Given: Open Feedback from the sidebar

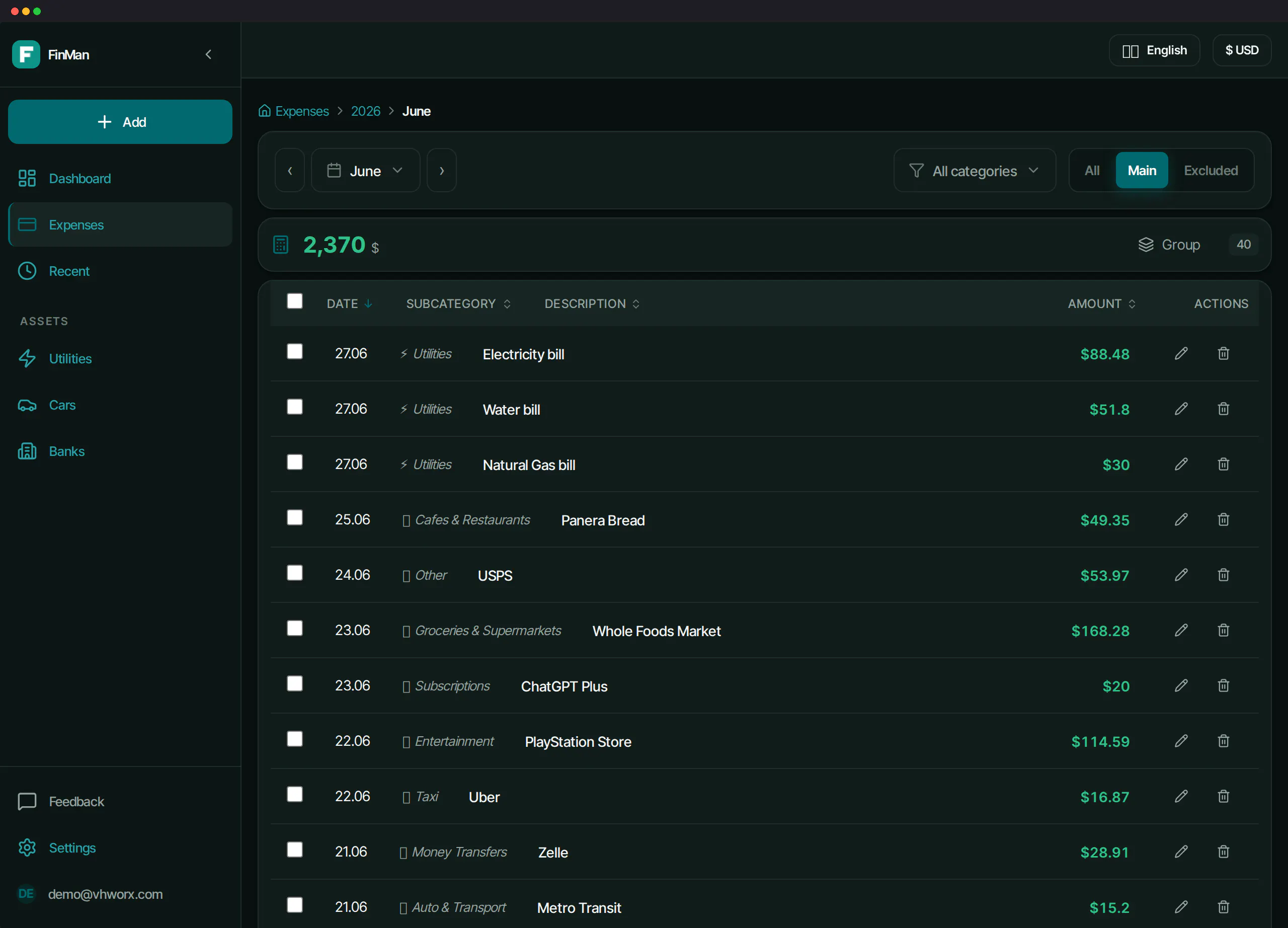Looking at the screenshot, I should point(120,801).
